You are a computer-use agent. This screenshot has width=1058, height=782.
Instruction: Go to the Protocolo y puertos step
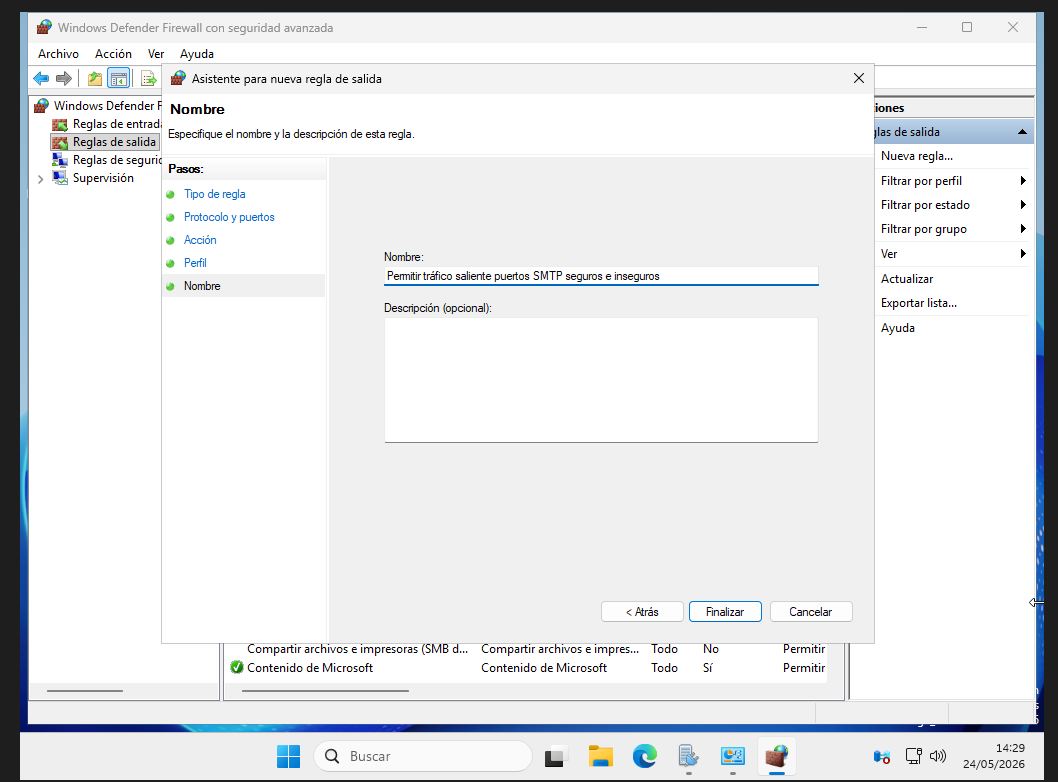[229, 217]
